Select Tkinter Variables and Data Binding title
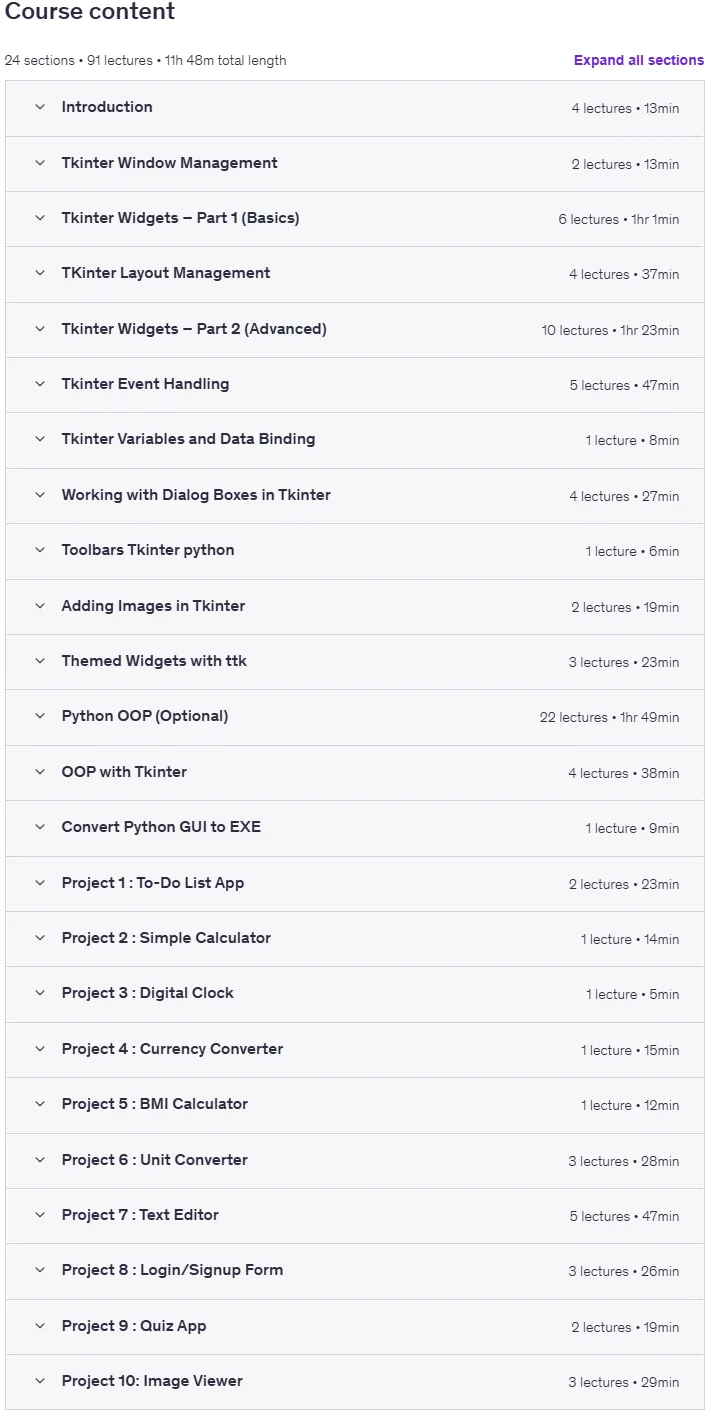The image size is (711, 1417). point(188,439)
